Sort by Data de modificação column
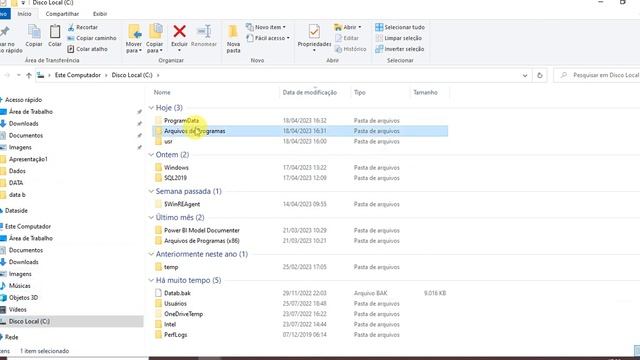The width and height of the screenshot is (640, 360). (309, 93)
